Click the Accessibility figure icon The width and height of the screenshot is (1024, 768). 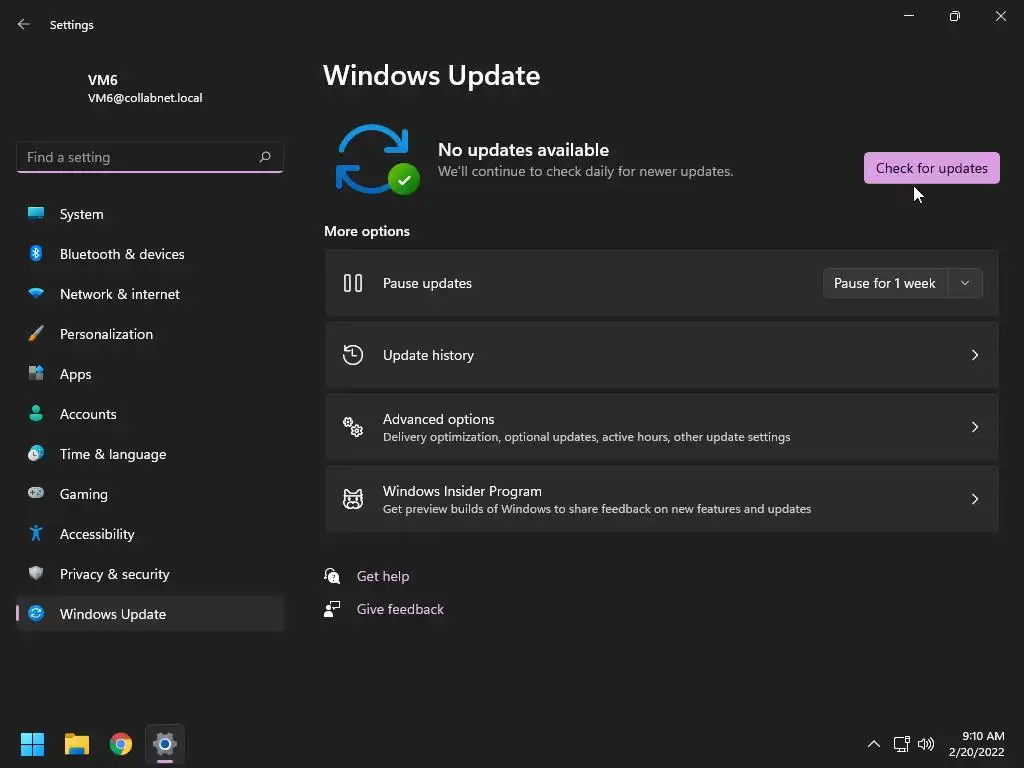tap(36, 534)
